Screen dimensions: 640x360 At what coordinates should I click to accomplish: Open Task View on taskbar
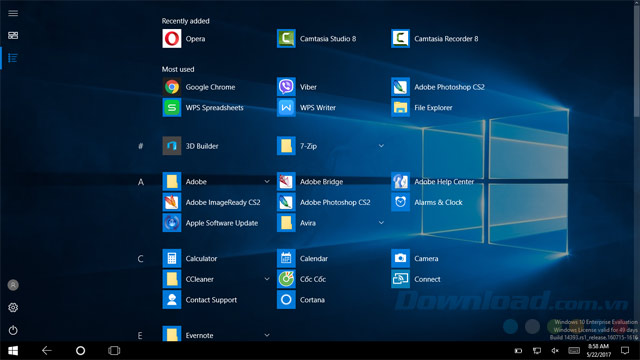pos(114,351)
